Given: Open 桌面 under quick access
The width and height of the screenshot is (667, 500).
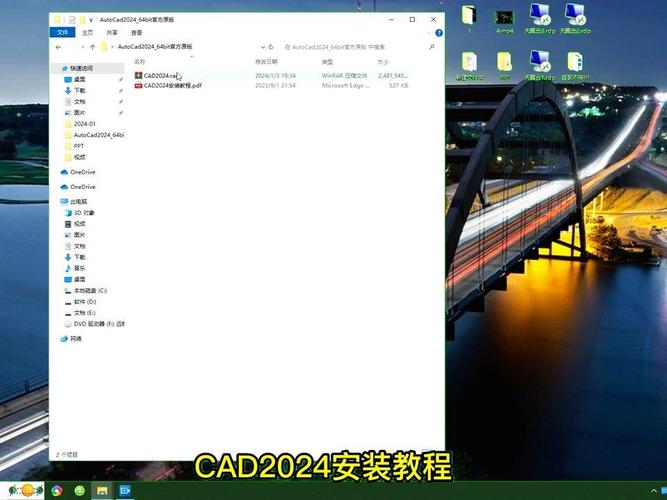Looking at the screenshot, I should (79, 79).
